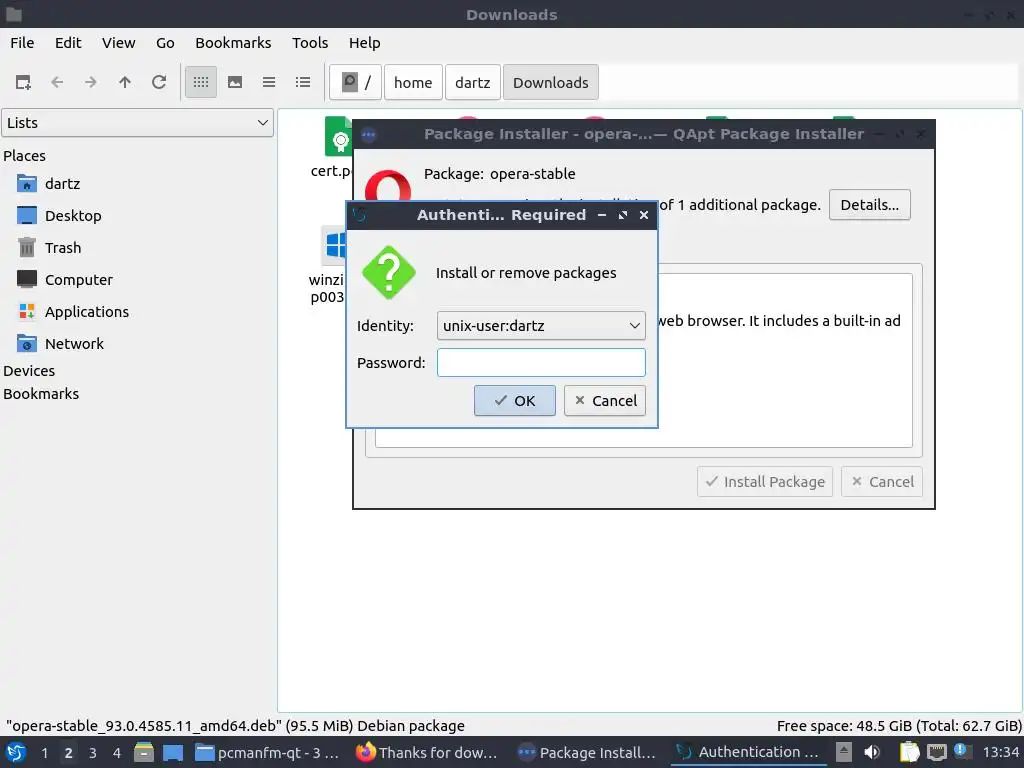Screen dimensions: 1024x768
Task: Open the File menu
Action: [x=22, y=42]
